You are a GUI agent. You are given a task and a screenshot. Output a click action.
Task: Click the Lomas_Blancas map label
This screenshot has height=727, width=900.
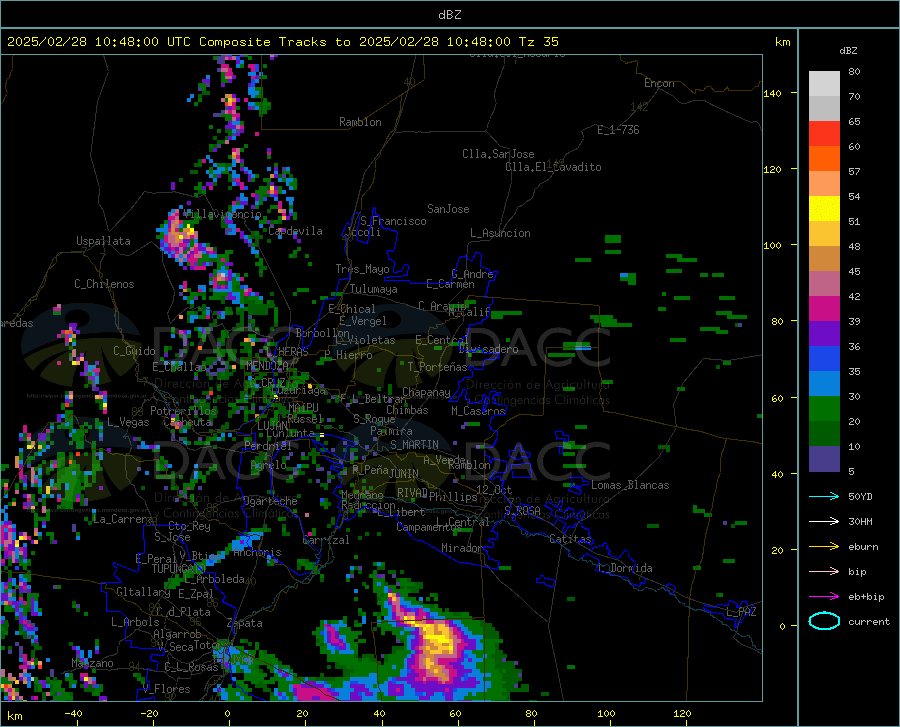click(630, 485)
